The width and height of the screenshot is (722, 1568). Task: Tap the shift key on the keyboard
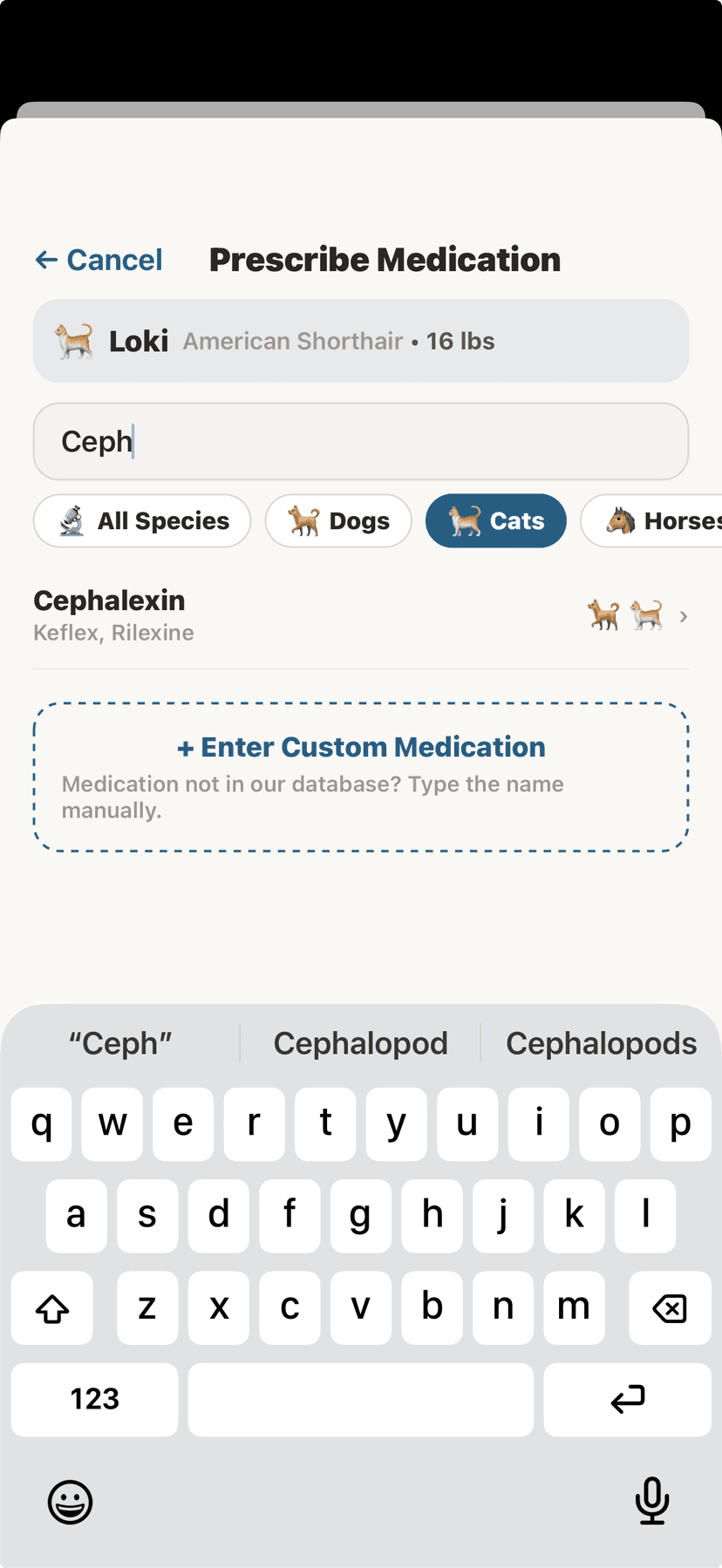(51, 1308)
